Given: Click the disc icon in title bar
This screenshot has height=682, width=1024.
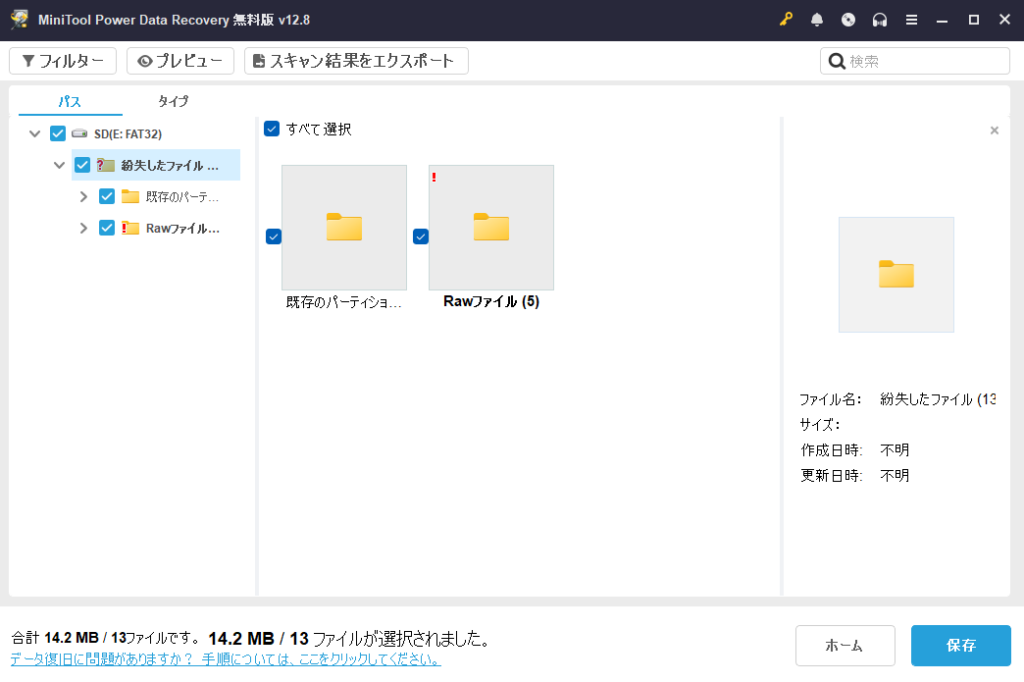Looking at the screenshot, I should (x=848, y=20).
